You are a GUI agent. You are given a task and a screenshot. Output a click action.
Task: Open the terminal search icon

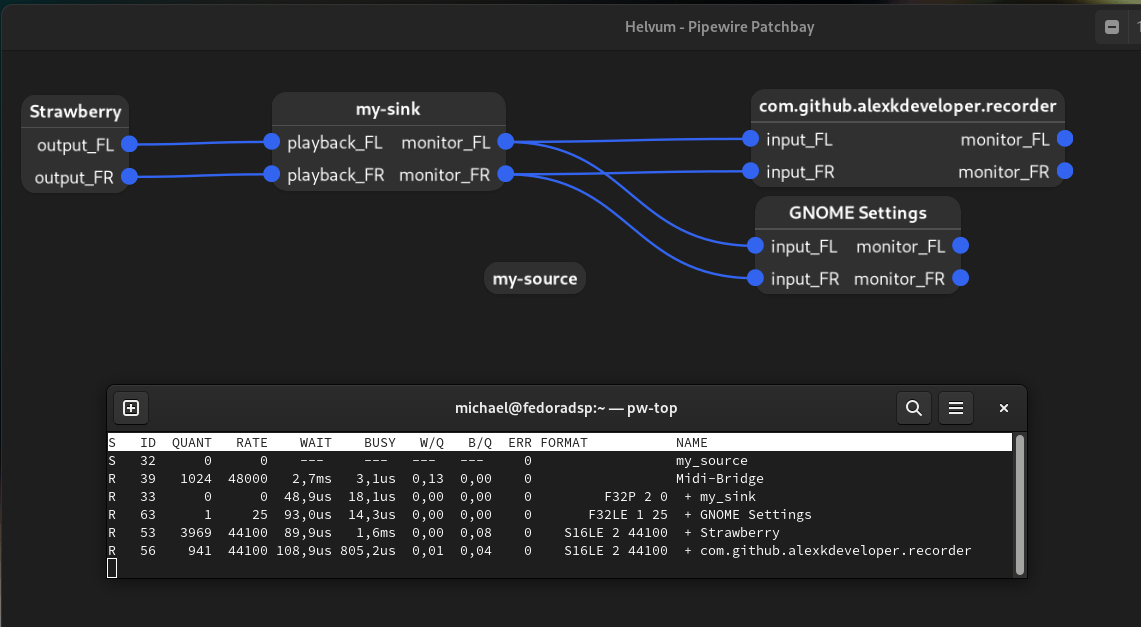[x=914, y=408]
